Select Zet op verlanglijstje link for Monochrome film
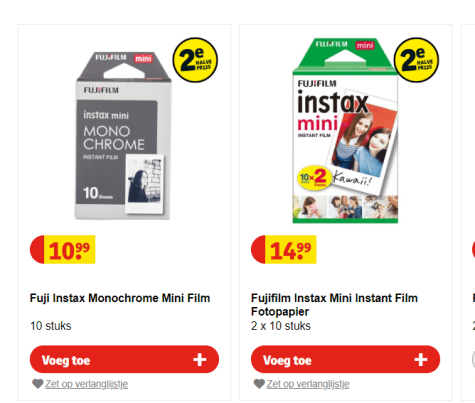Image resolution: width=475 pixels, height=403 pixels. pos(86,384)
